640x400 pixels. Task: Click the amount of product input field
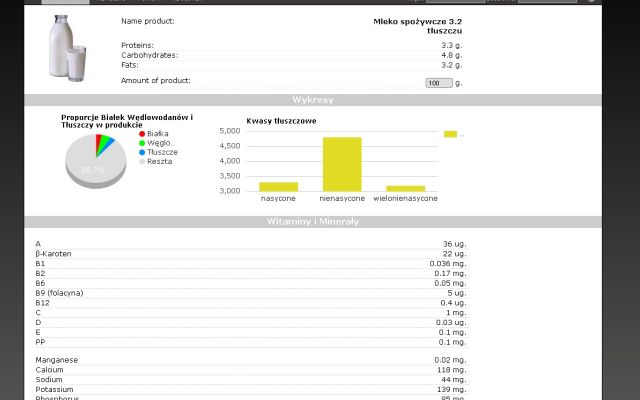[x=438, y=83]
